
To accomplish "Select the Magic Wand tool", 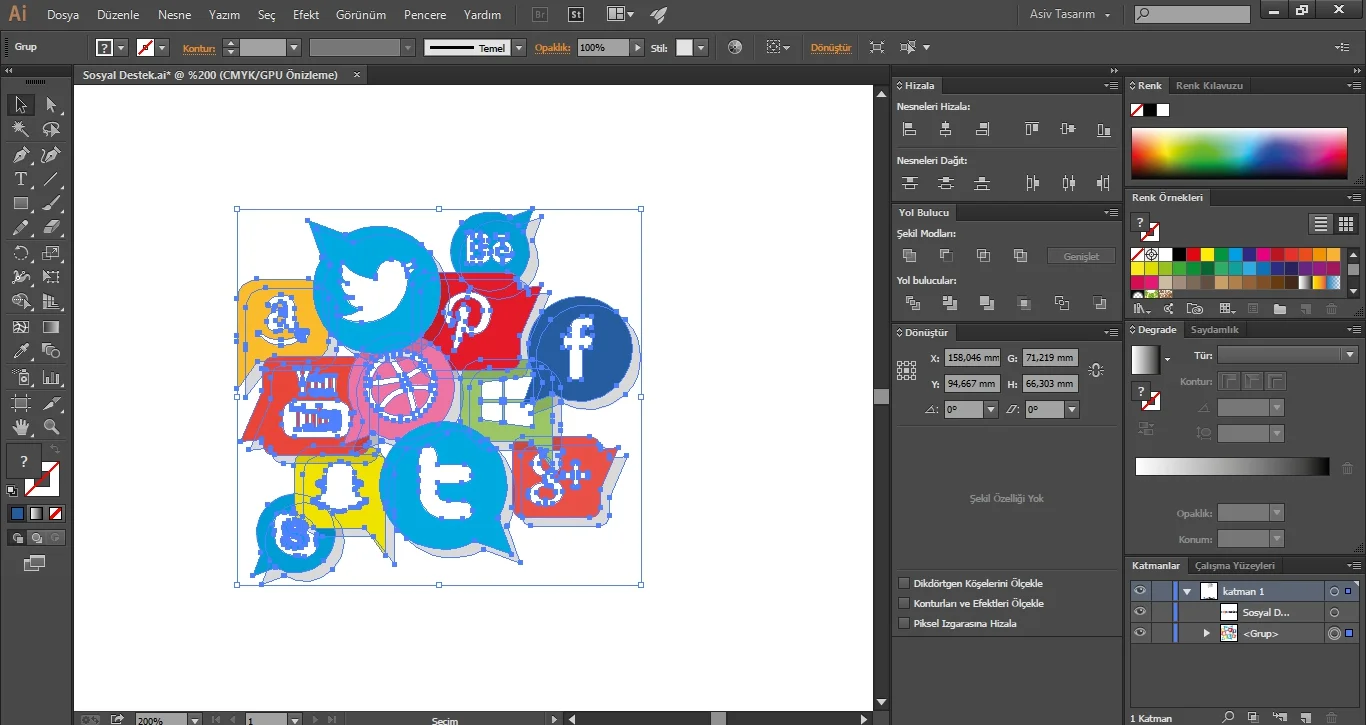I will (x=20, y=130).
